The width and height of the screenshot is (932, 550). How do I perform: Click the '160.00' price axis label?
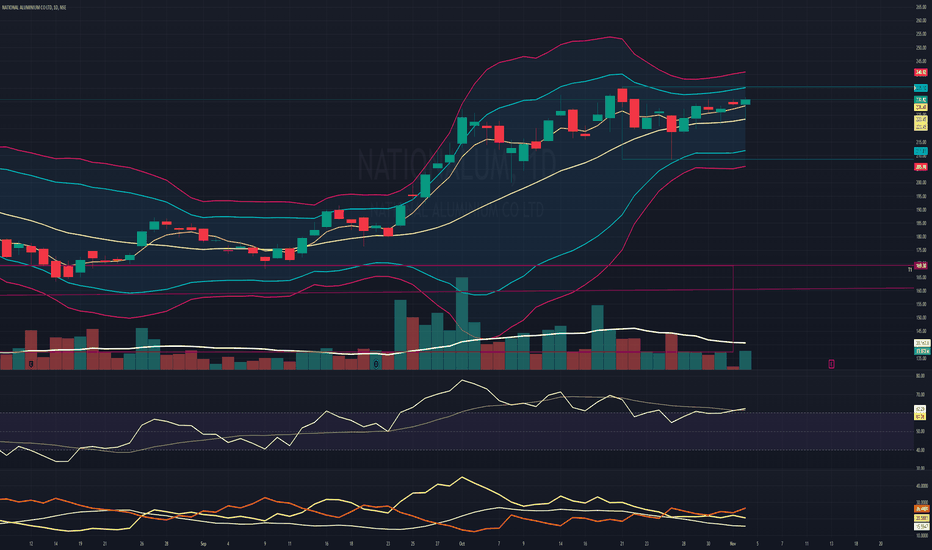921,291
